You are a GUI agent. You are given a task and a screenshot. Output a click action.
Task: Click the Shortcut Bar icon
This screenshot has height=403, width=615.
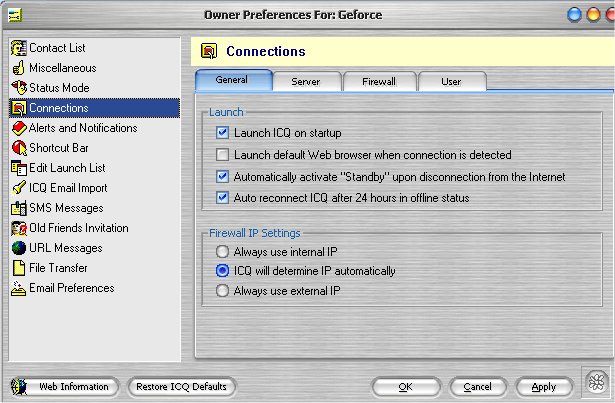click(18, 148)
